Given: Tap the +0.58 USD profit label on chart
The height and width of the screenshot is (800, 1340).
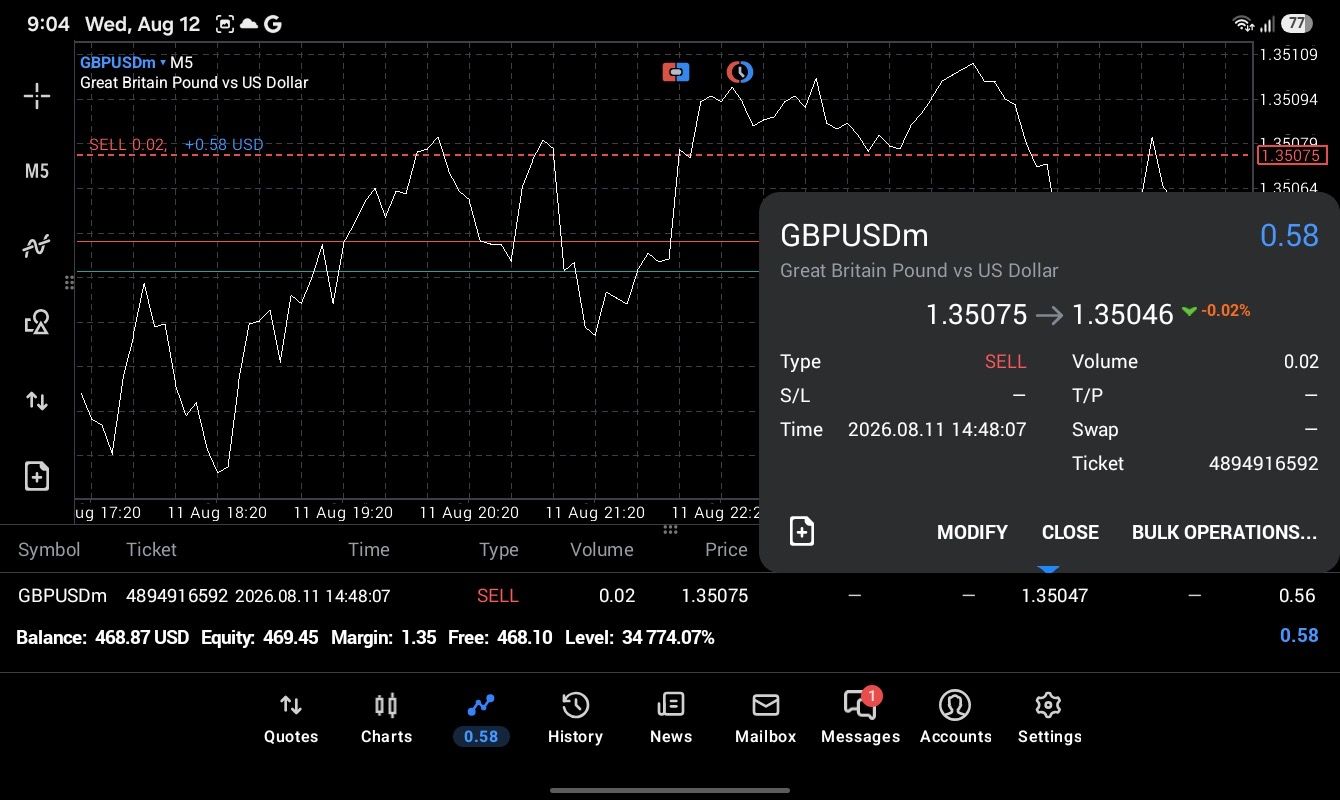Looking at the screenshot, I should click(224, 144).
